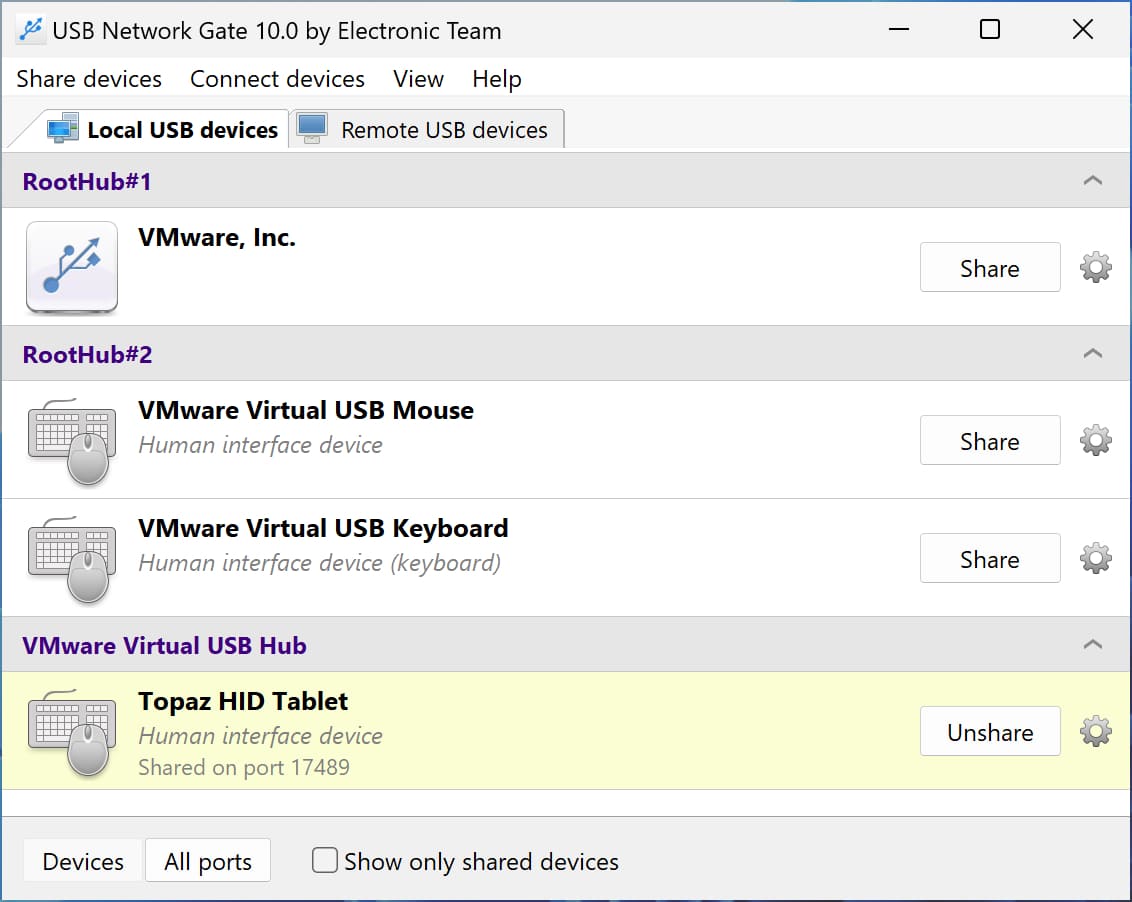Click the VMware Virtual USB Keyboard device icon
This screenshot has width=1132, height=902.
click(x=71, y=559)
